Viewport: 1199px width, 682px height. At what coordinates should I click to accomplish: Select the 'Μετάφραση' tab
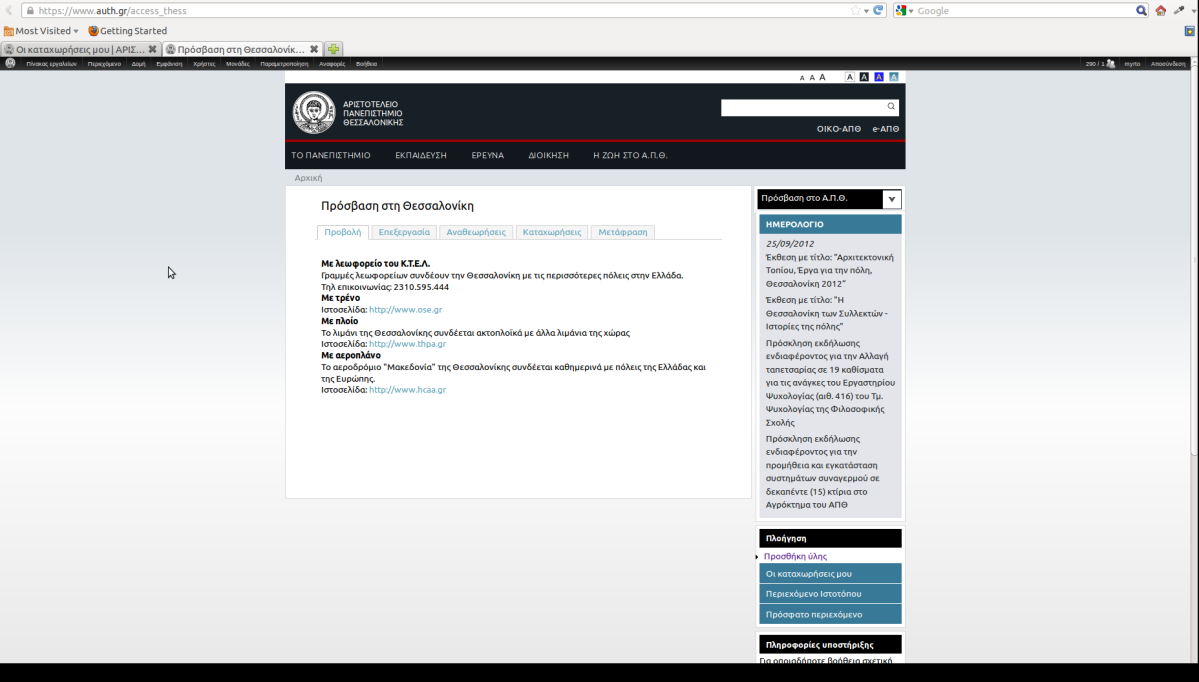click(622, 232)
